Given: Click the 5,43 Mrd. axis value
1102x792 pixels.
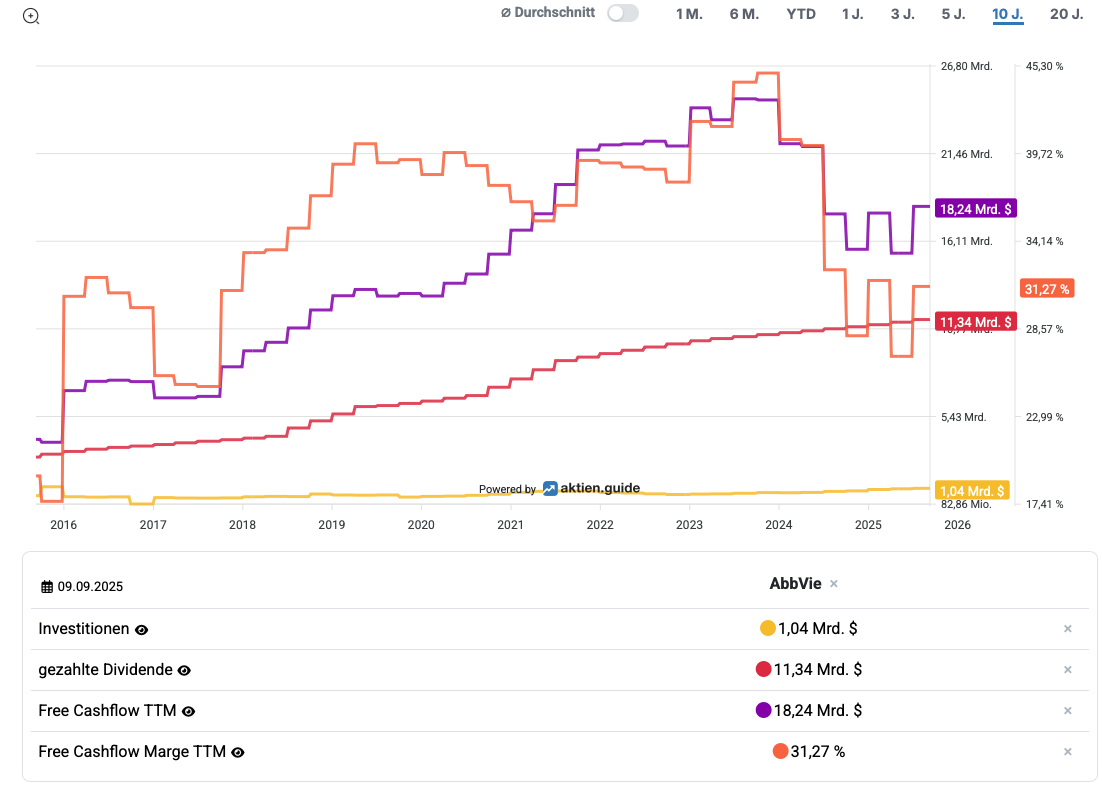Looking at the screenshot, I should tap(964, 417).
